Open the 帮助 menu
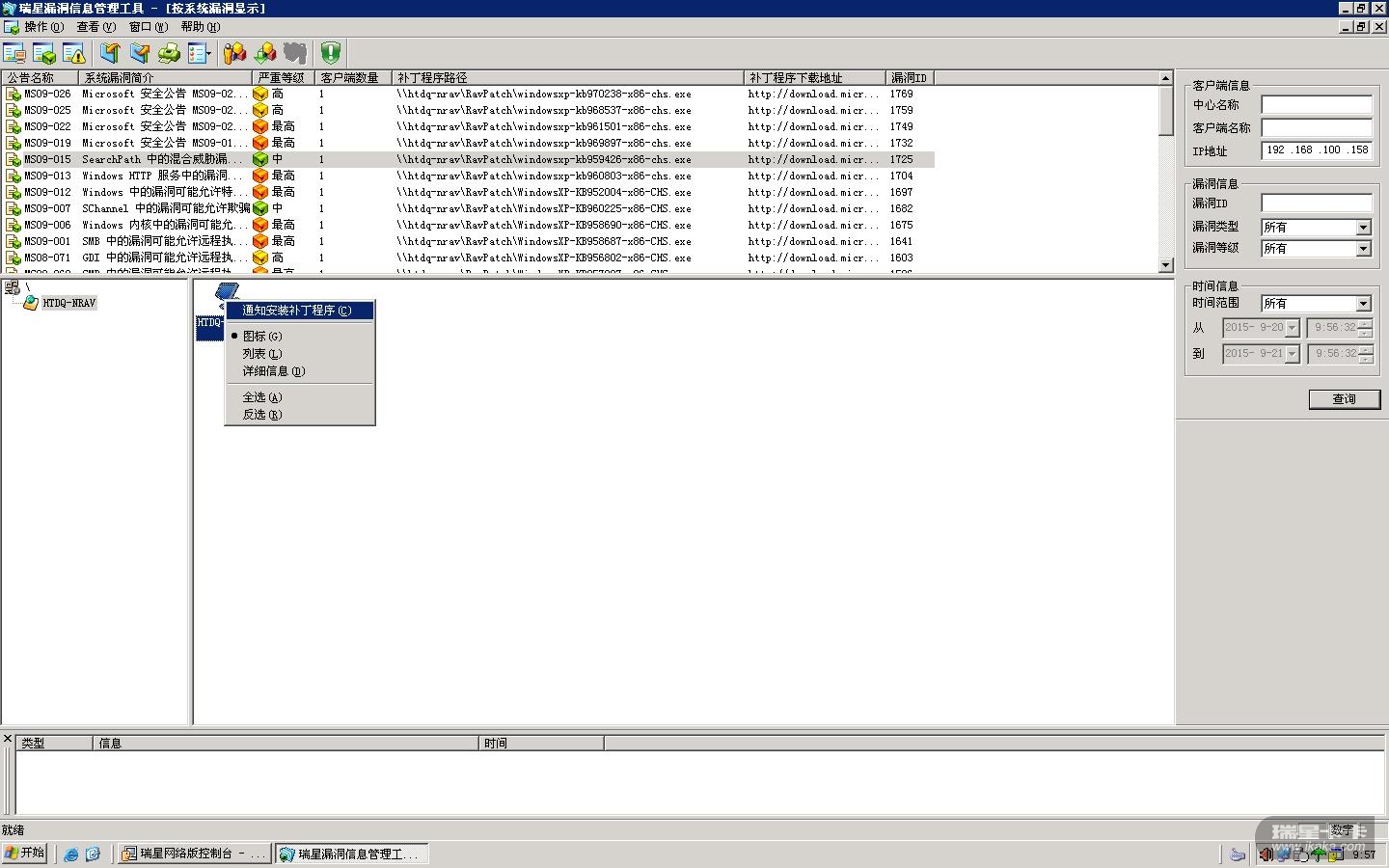 pos(200,27)
